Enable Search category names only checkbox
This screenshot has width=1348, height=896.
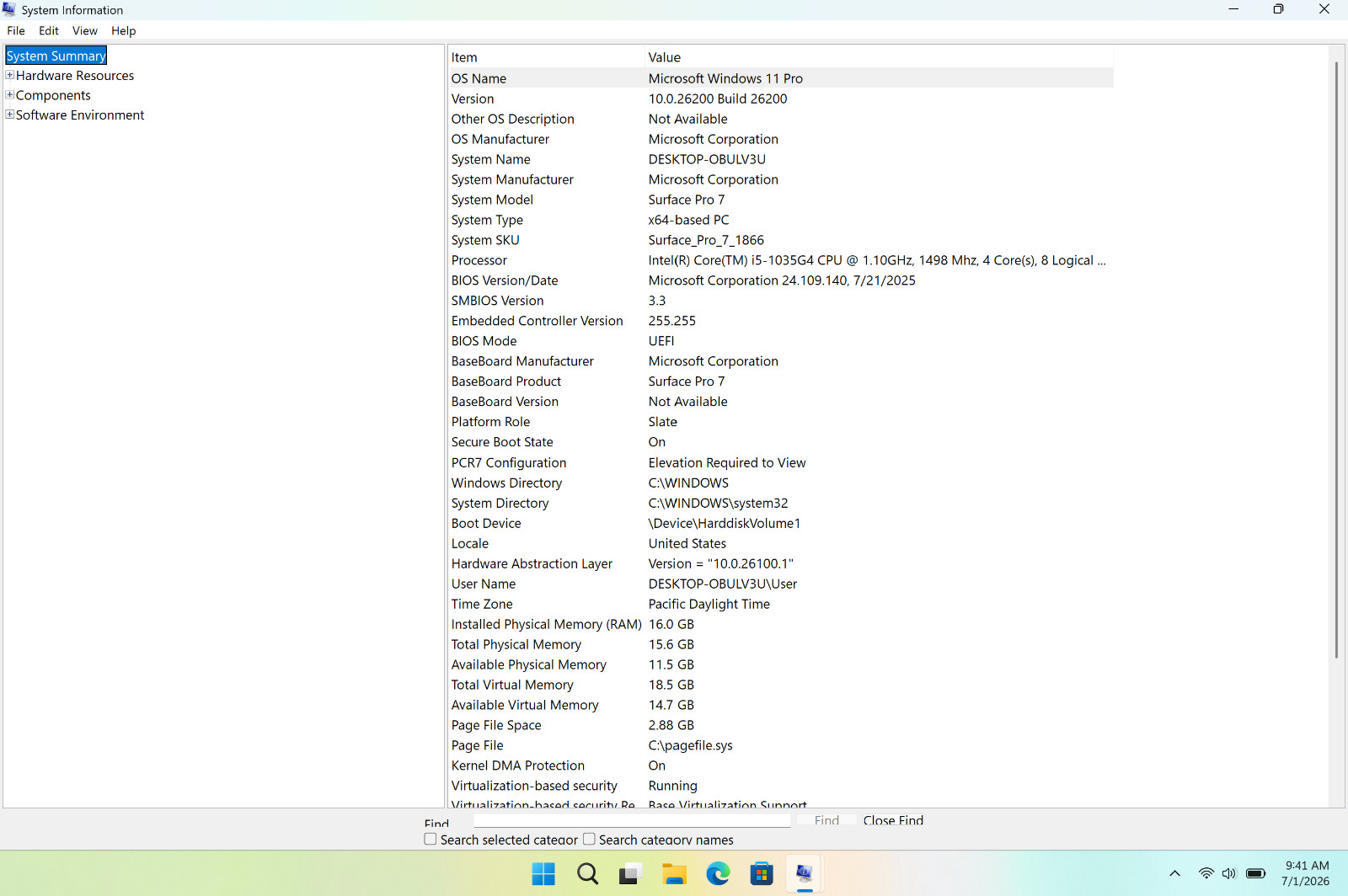pos(590,840)
